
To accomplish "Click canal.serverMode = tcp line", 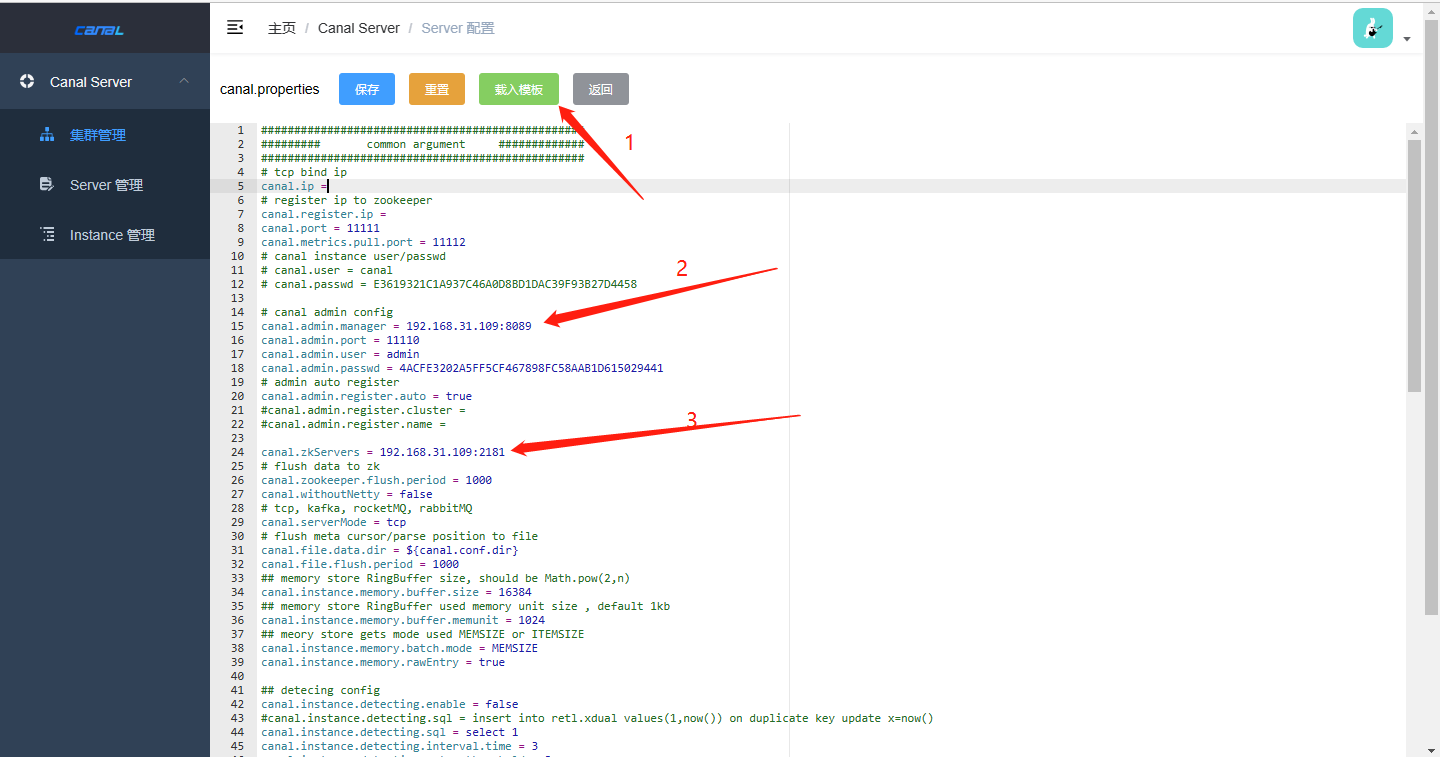I will click(x=333, y=522).
